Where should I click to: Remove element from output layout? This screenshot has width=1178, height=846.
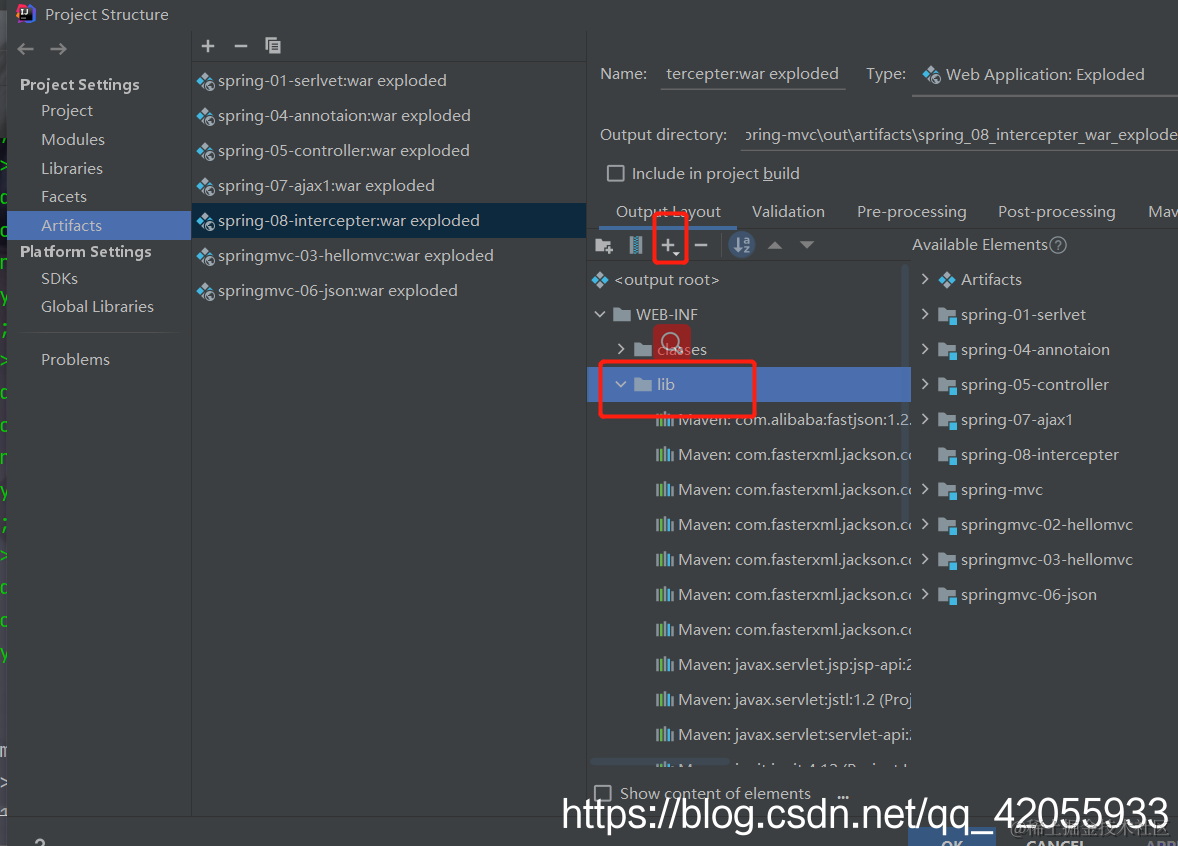click(x=701, y=245)
